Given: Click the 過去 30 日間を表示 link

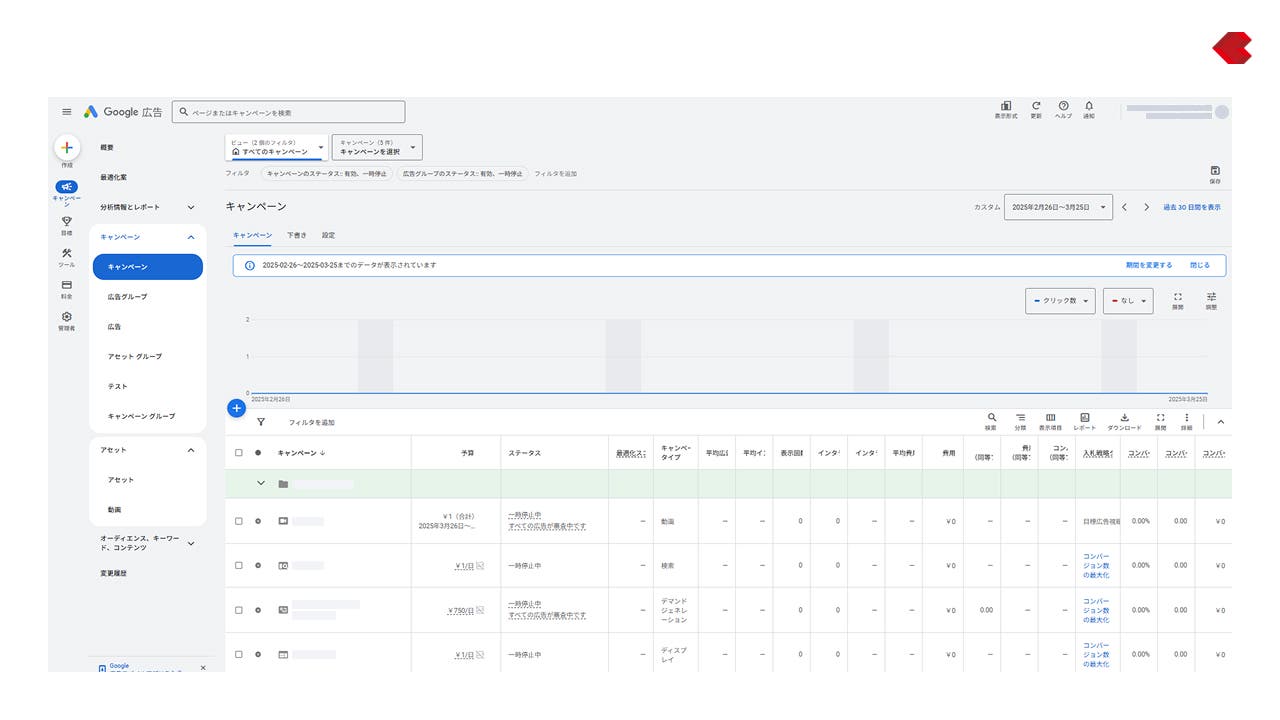Looking at the screenshot, I should tap(1192, 207).
